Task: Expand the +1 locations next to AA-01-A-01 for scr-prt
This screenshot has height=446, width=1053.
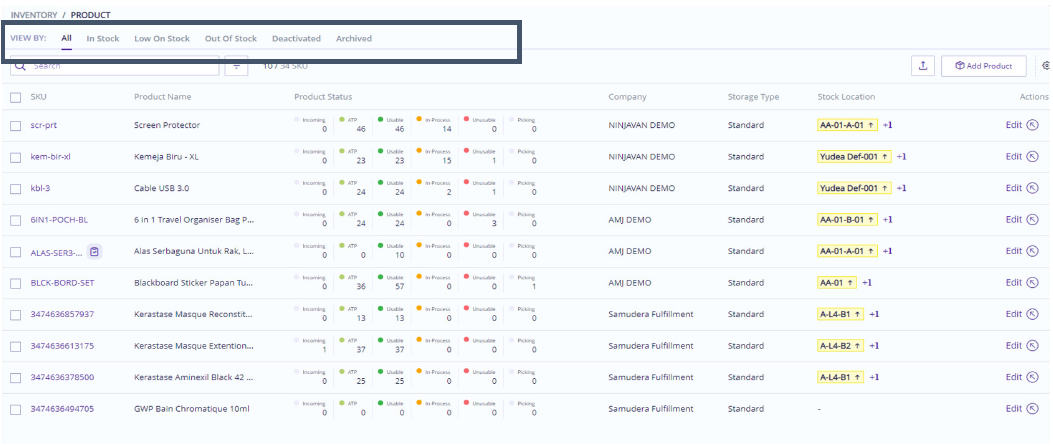Action: tap(887, 125)
